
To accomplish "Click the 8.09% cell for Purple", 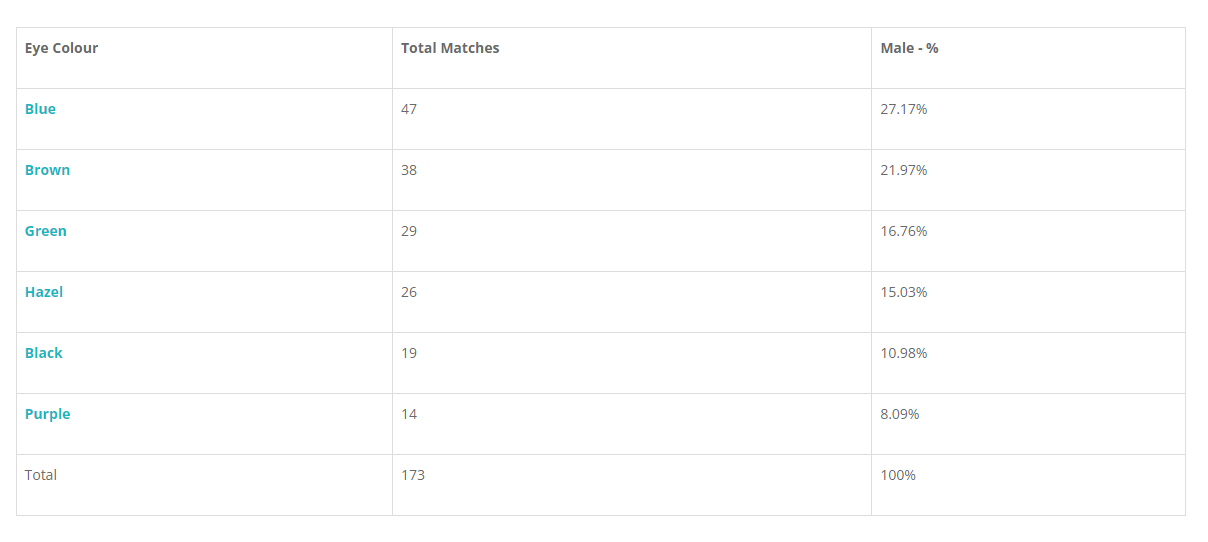I will click(x=899, y=414).
